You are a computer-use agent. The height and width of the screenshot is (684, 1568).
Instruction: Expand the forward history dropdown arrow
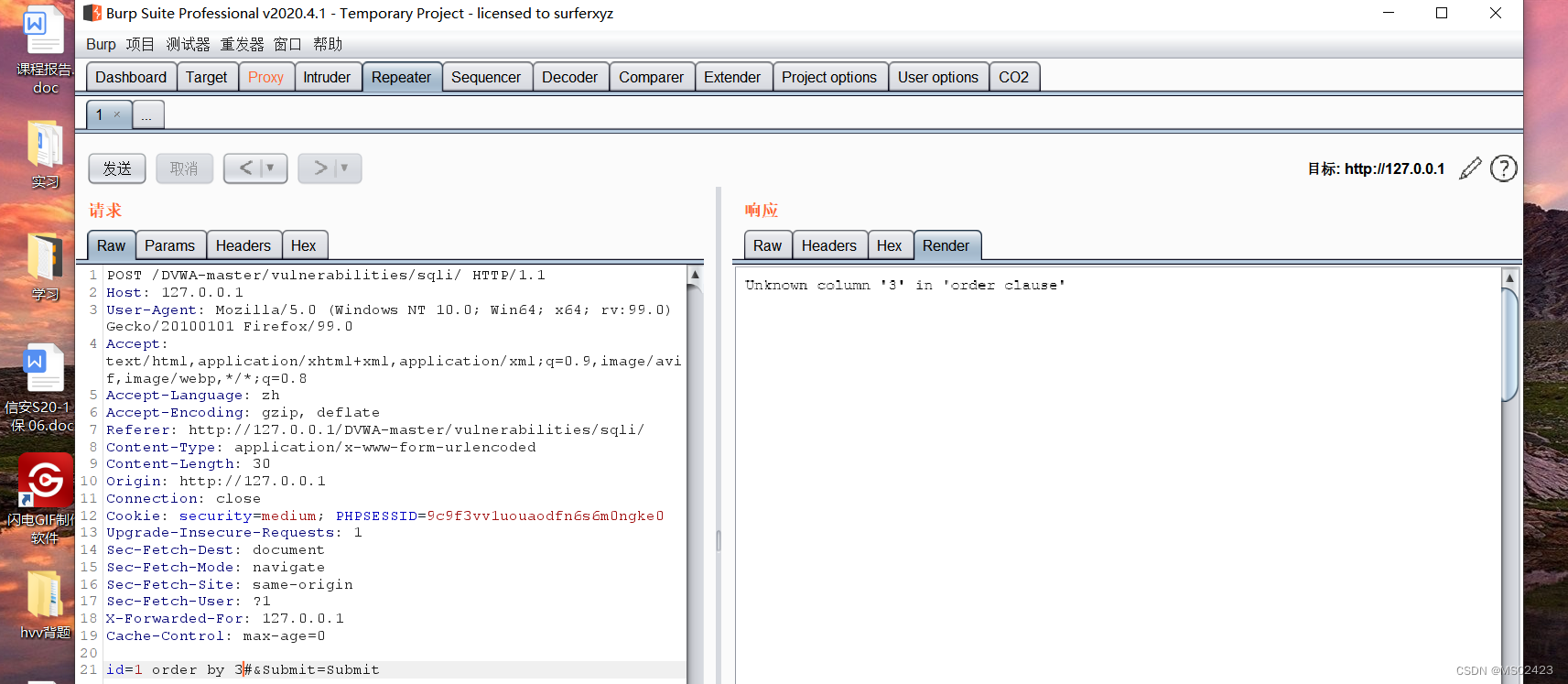click(344, 168)
